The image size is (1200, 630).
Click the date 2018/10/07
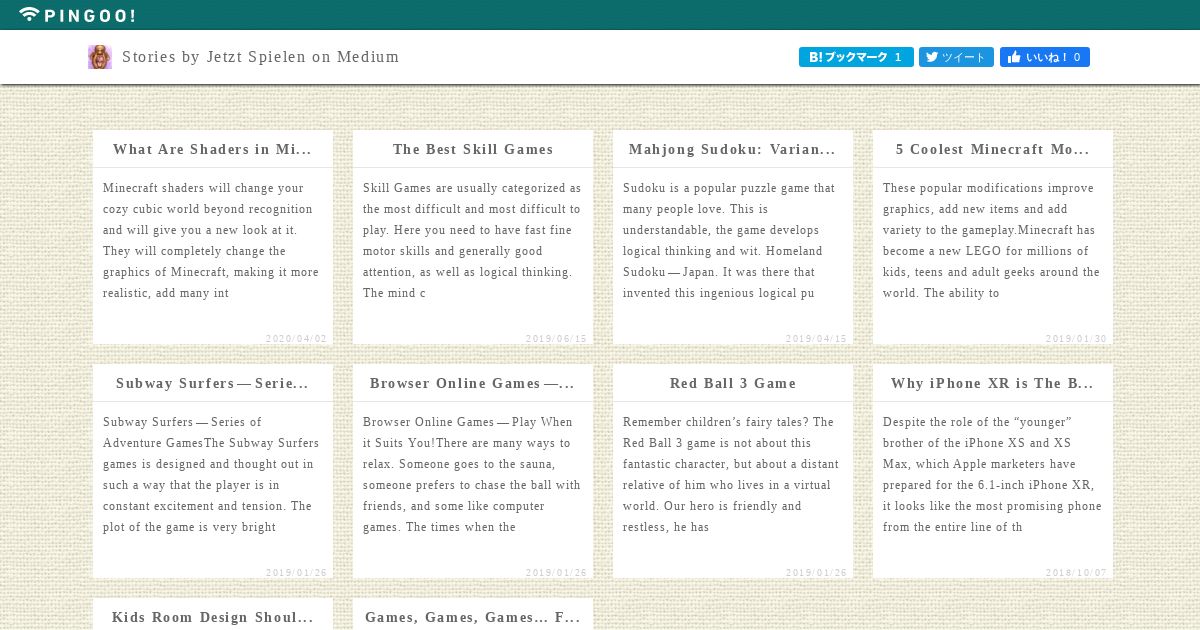(1076, 573)
